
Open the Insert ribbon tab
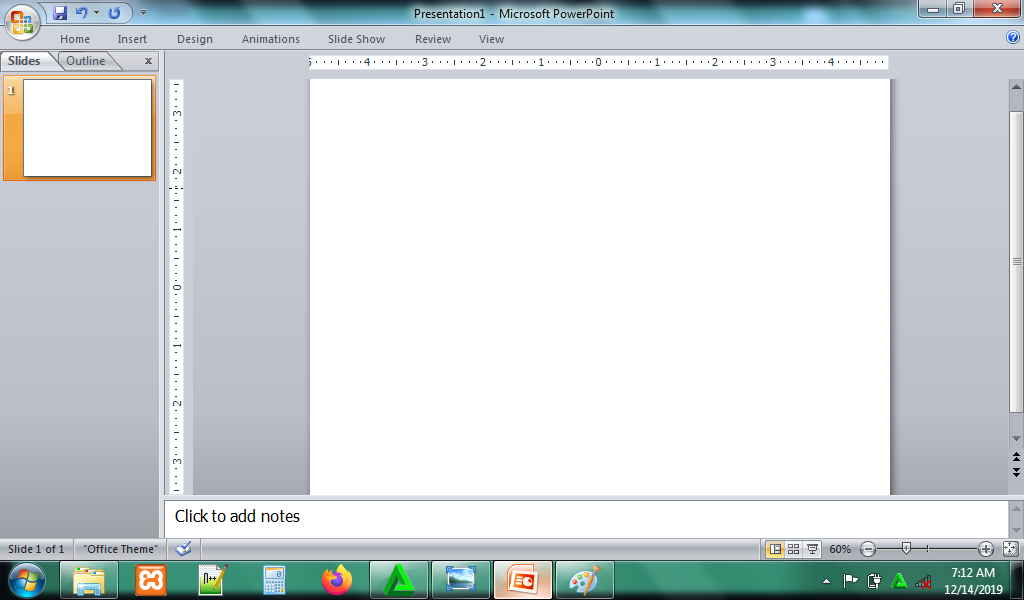132,39
